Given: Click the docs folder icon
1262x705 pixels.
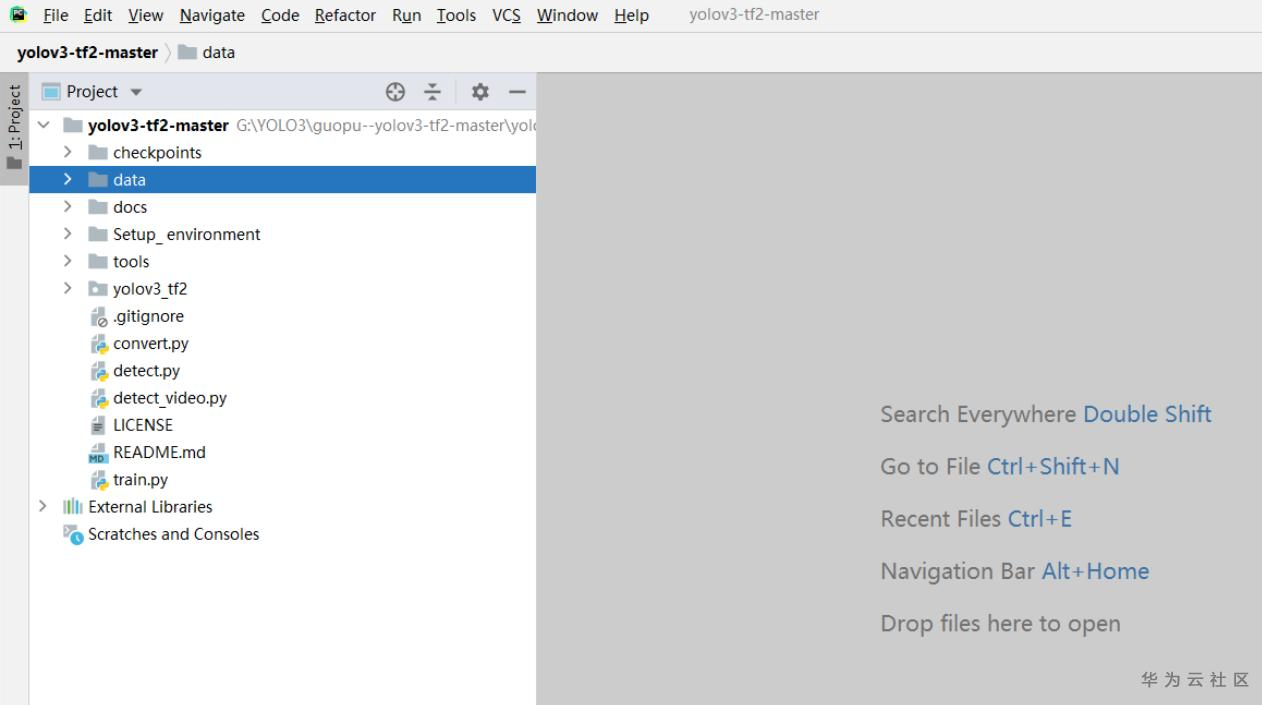Looking at the screenshot, I should [98, 207].
